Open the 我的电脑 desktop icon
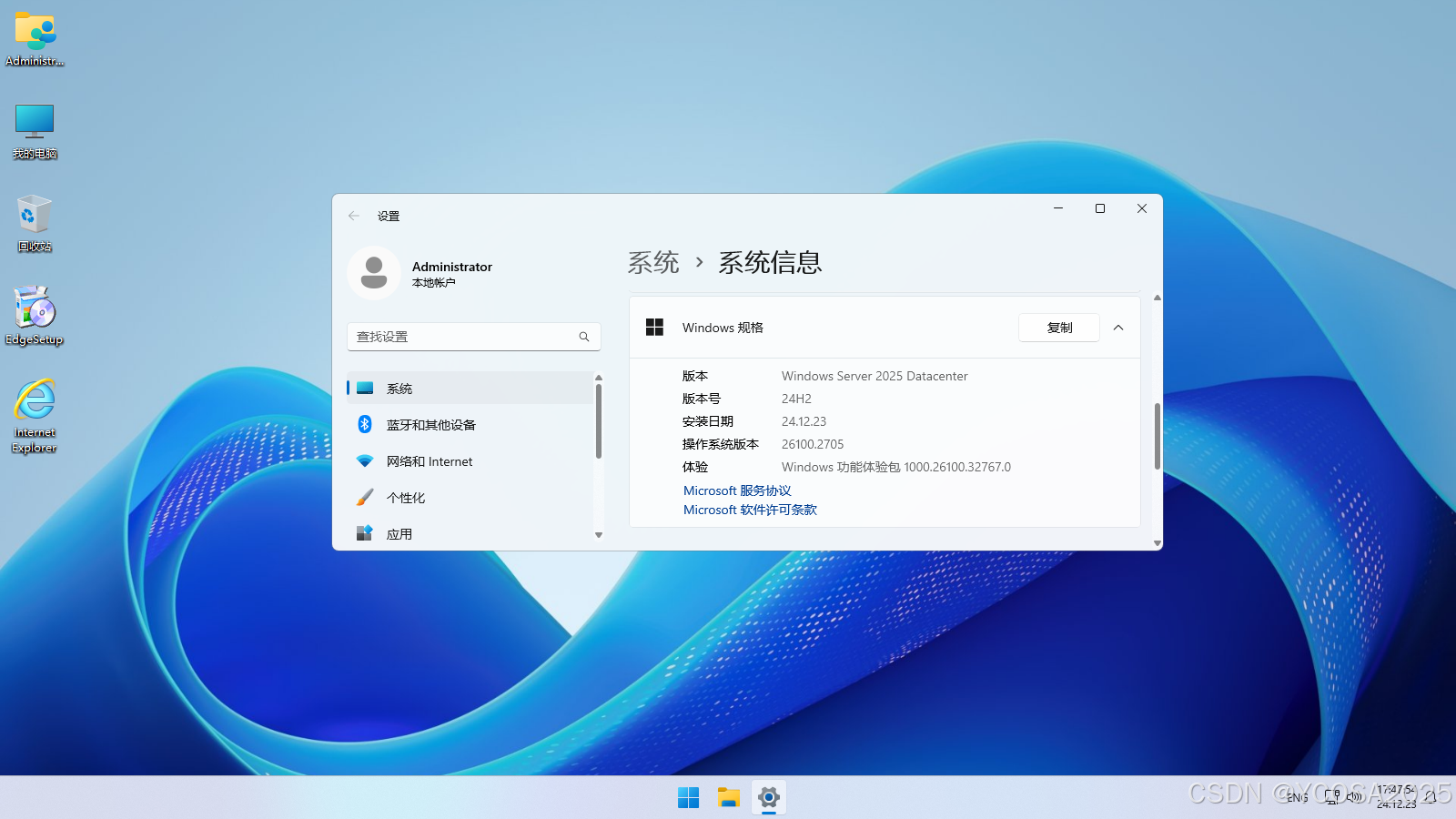 (35, 131)
